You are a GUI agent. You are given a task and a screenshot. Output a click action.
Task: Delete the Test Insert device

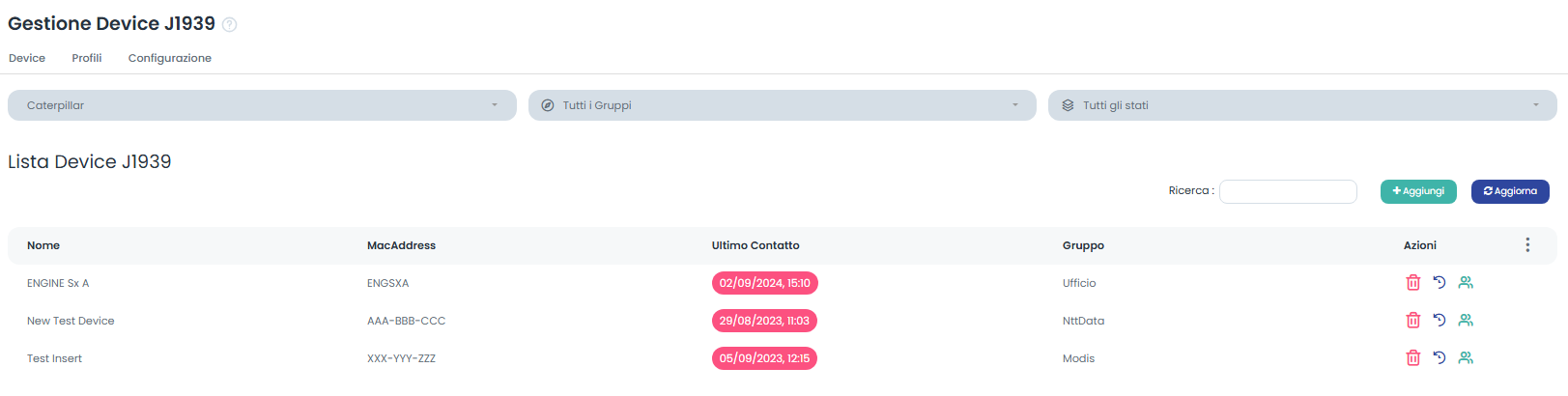[1412, 358]
